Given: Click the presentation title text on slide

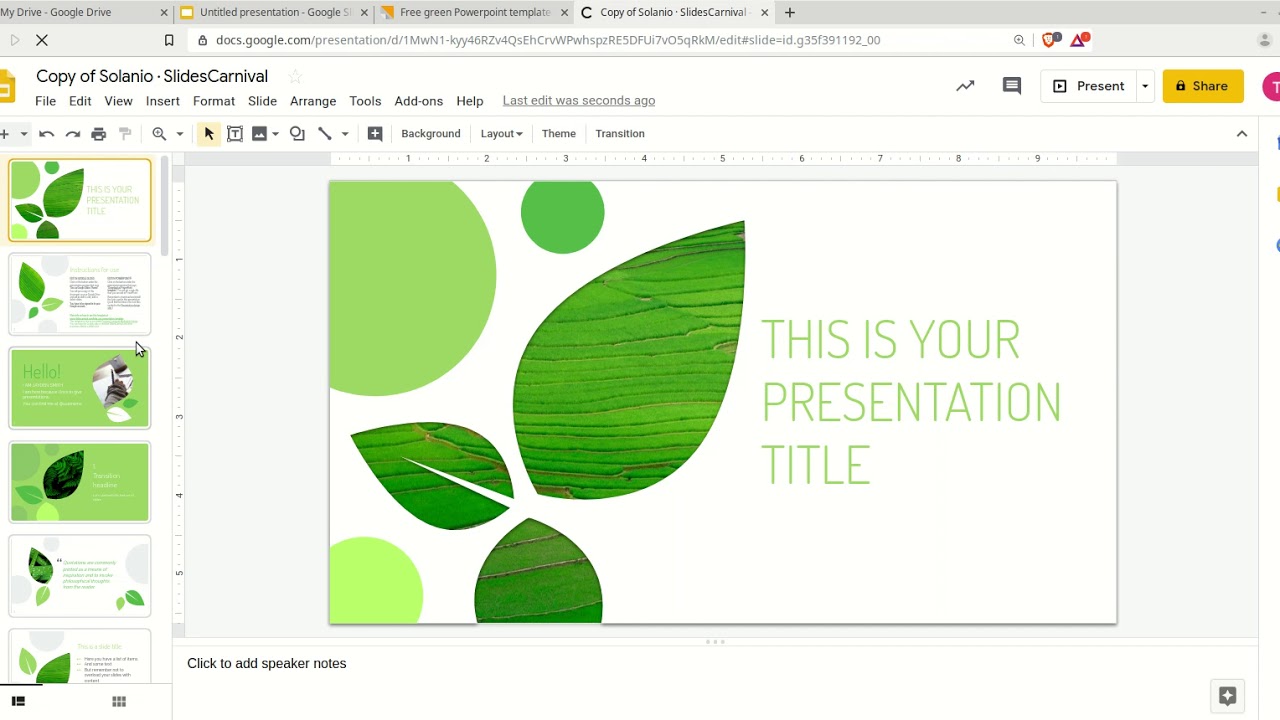Looking at the screenshot, I should [911, 402].
